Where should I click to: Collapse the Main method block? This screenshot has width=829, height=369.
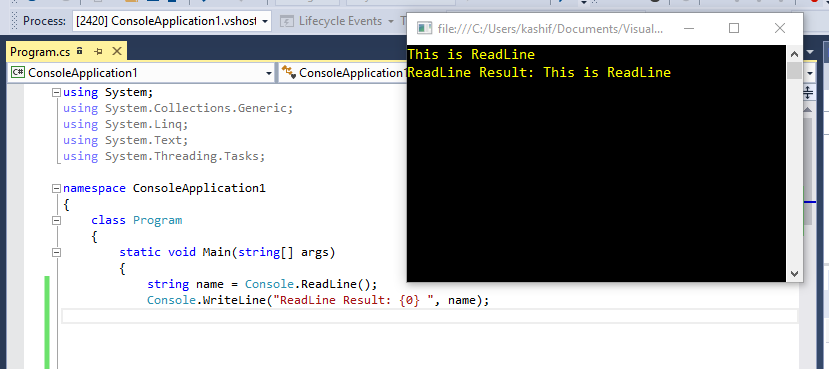pos(56,252)
